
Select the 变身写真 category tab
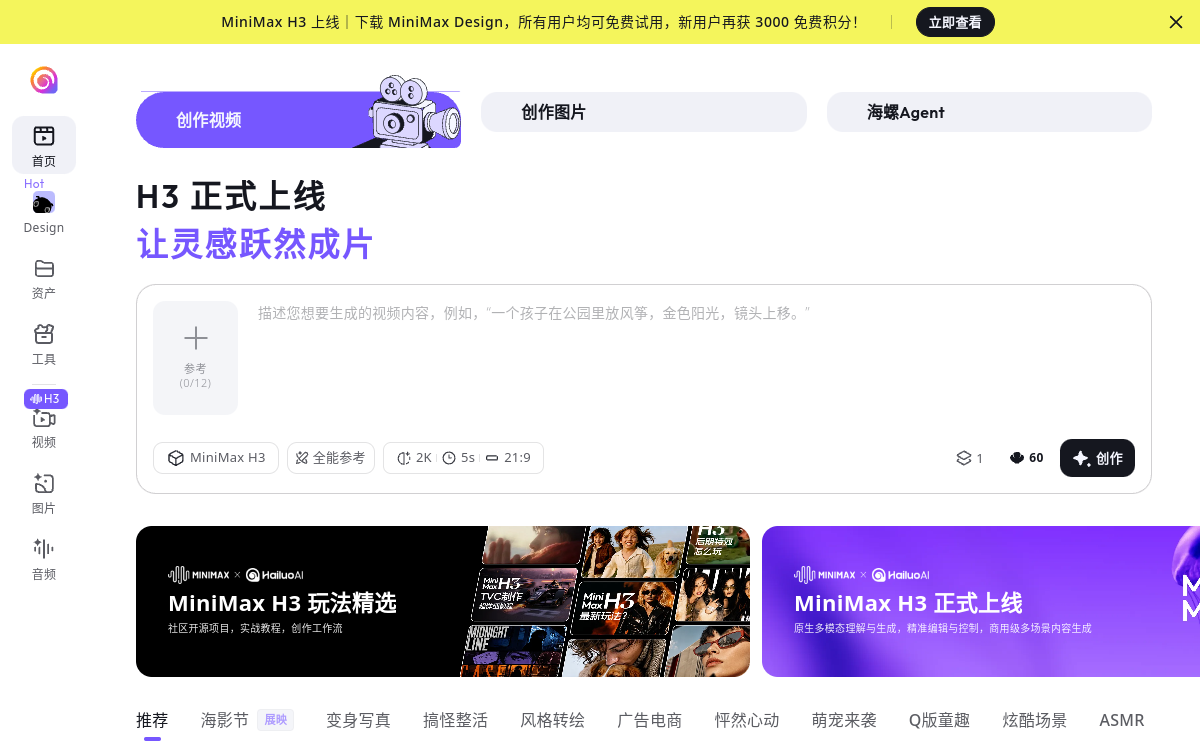[x=358, y=720]
